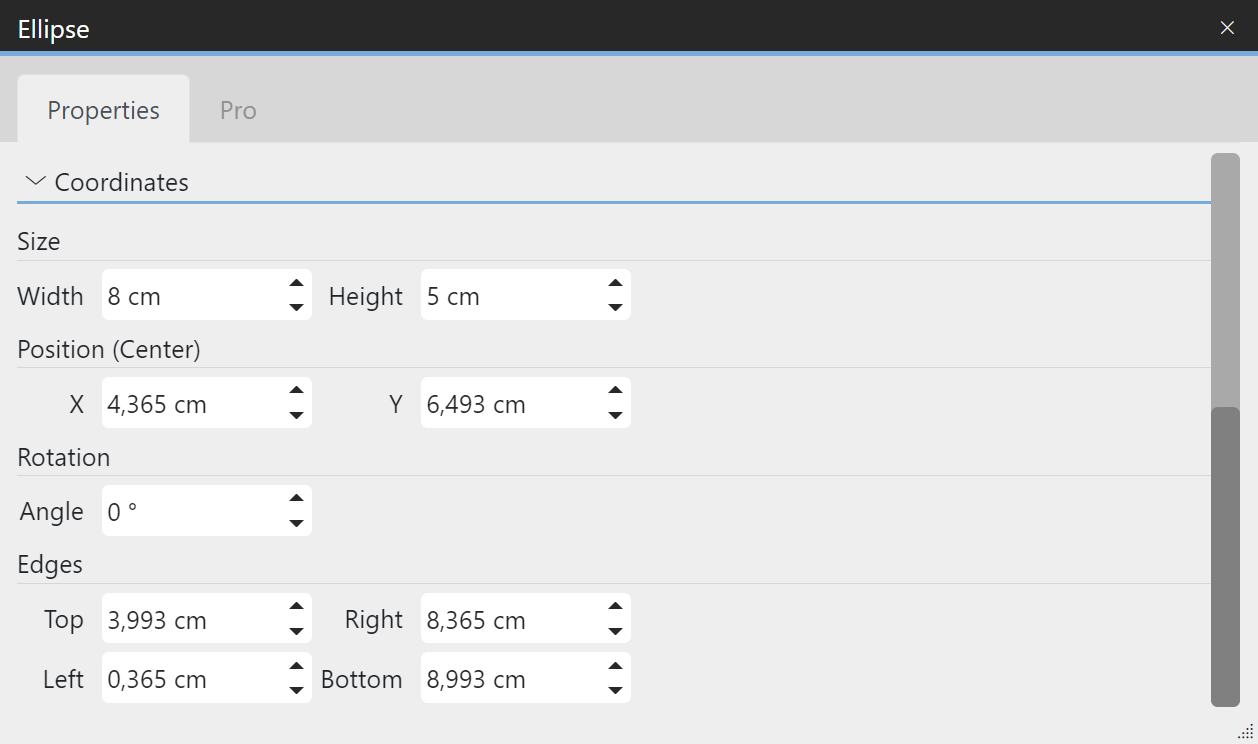Decrease the rotation Angle with down arrow

296,523
